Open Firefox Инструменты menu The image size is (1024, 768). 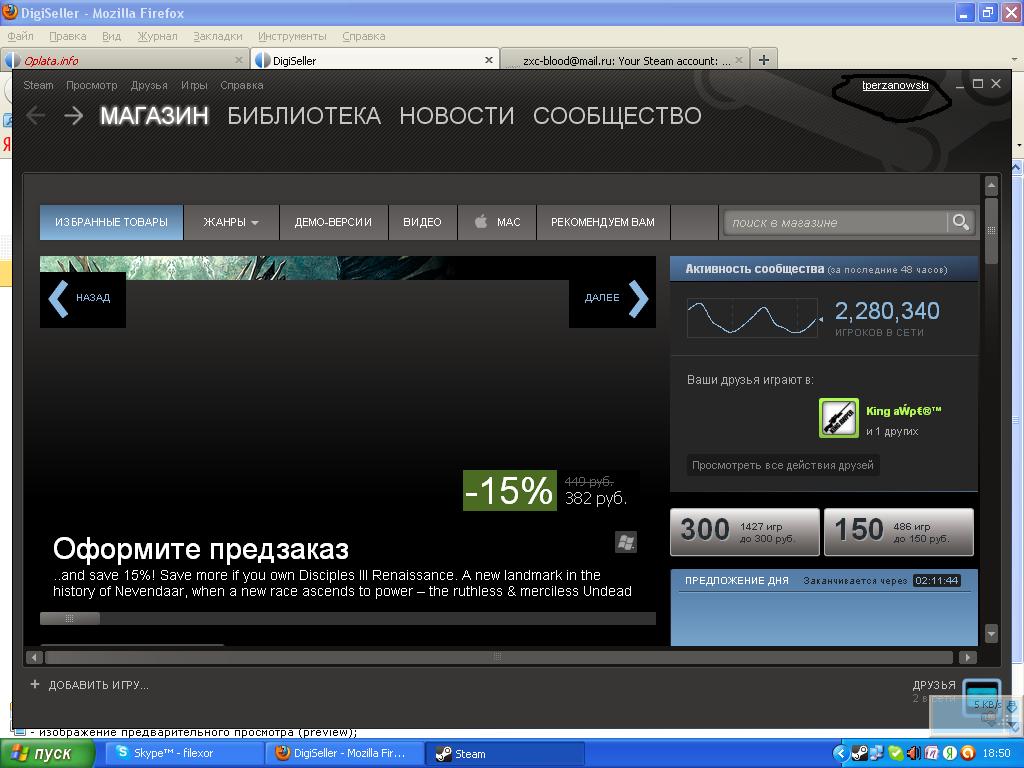[292, 36]
